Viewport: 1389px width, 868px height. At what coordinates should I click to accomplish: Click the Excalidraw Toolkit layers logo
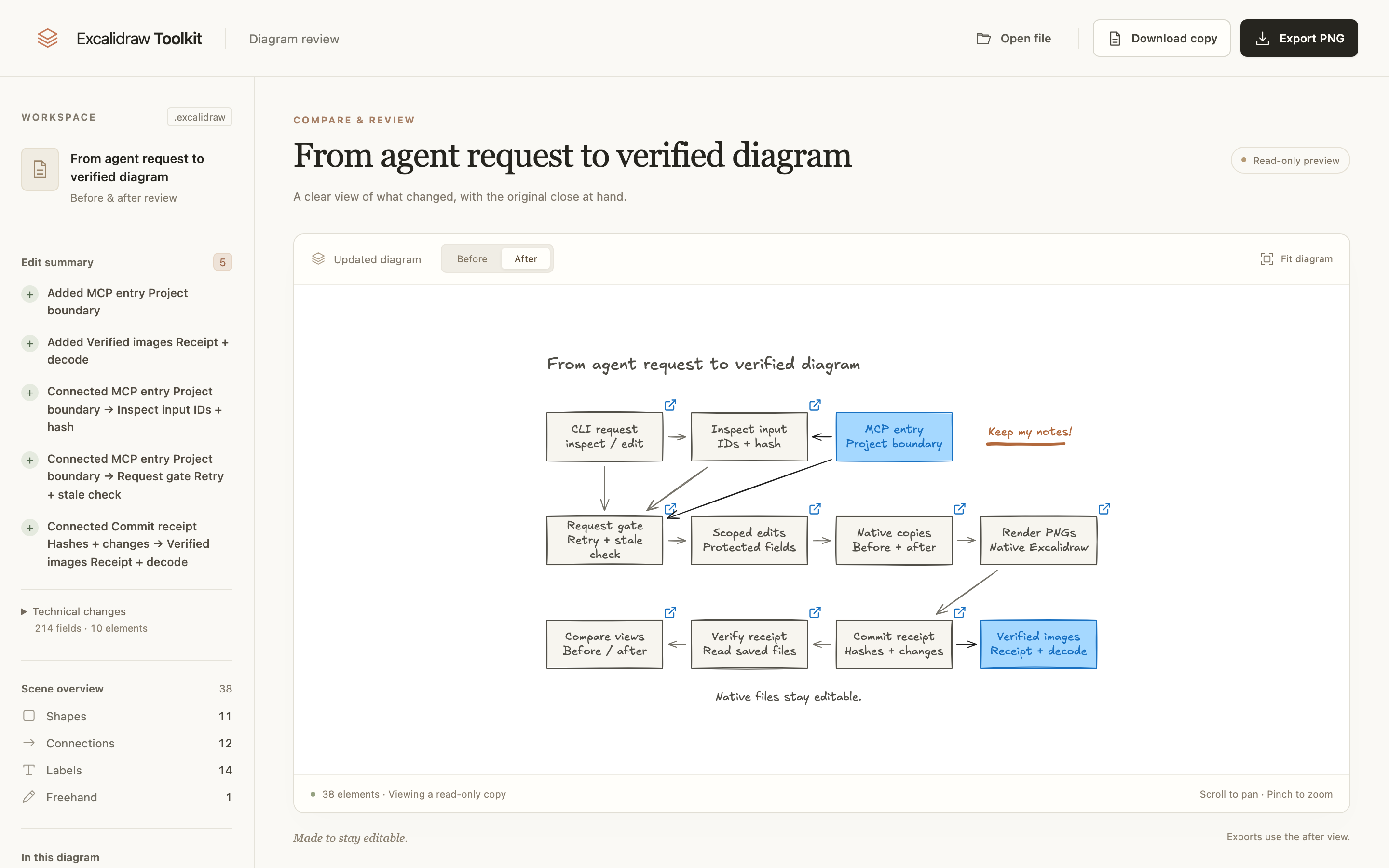point(48,39)
